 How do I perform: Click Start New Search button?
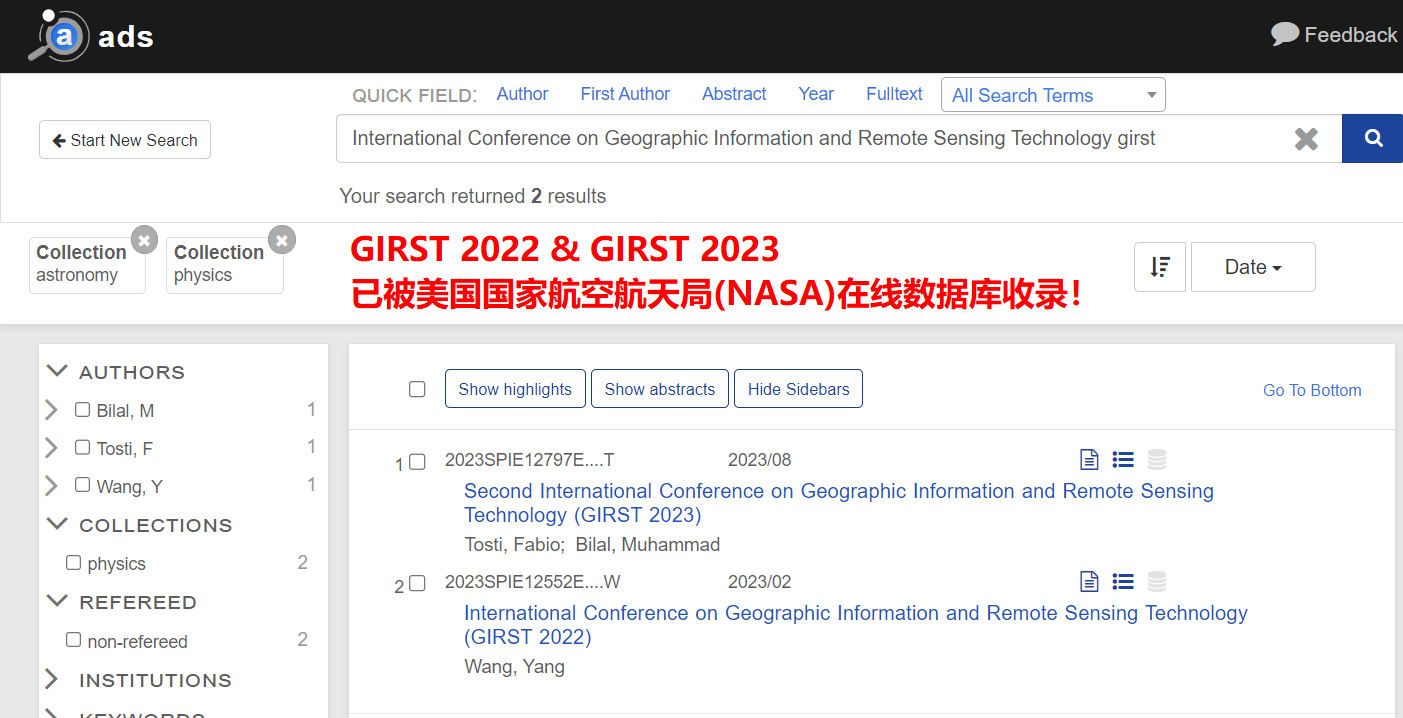click(125, 140)
